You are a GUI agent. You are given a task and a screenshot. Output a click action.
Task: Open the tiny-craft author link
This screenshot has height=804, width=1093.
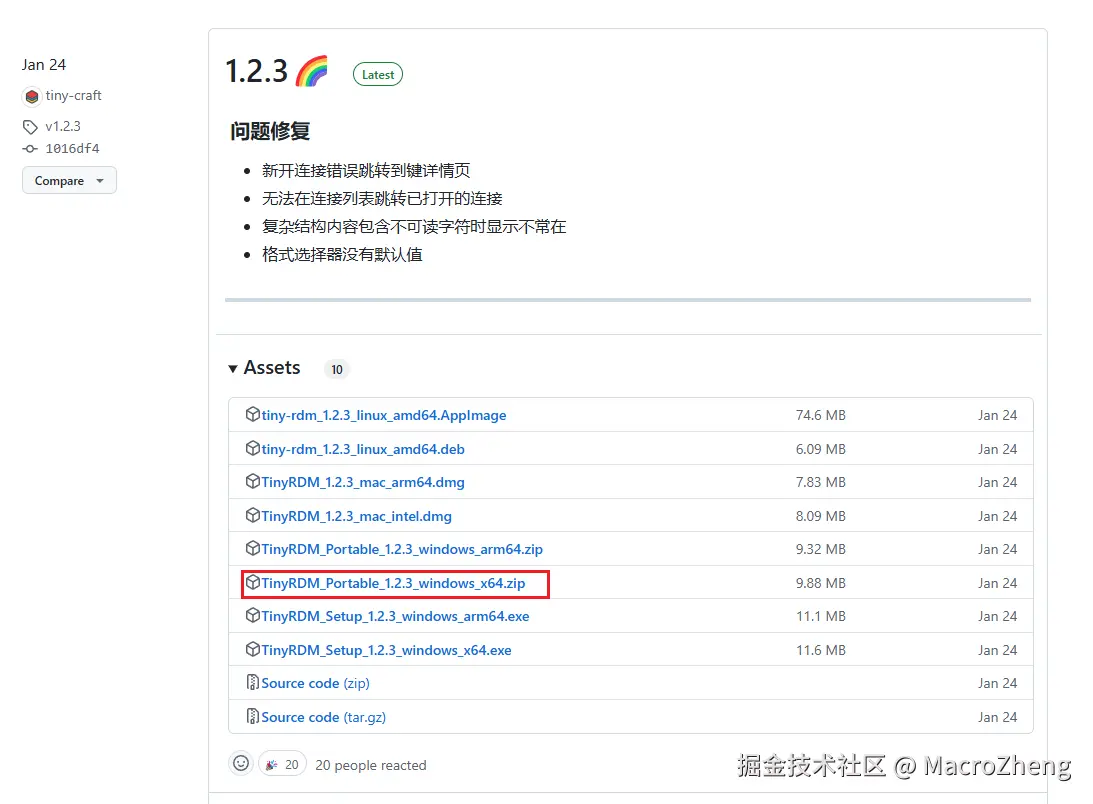pos(73,96)
